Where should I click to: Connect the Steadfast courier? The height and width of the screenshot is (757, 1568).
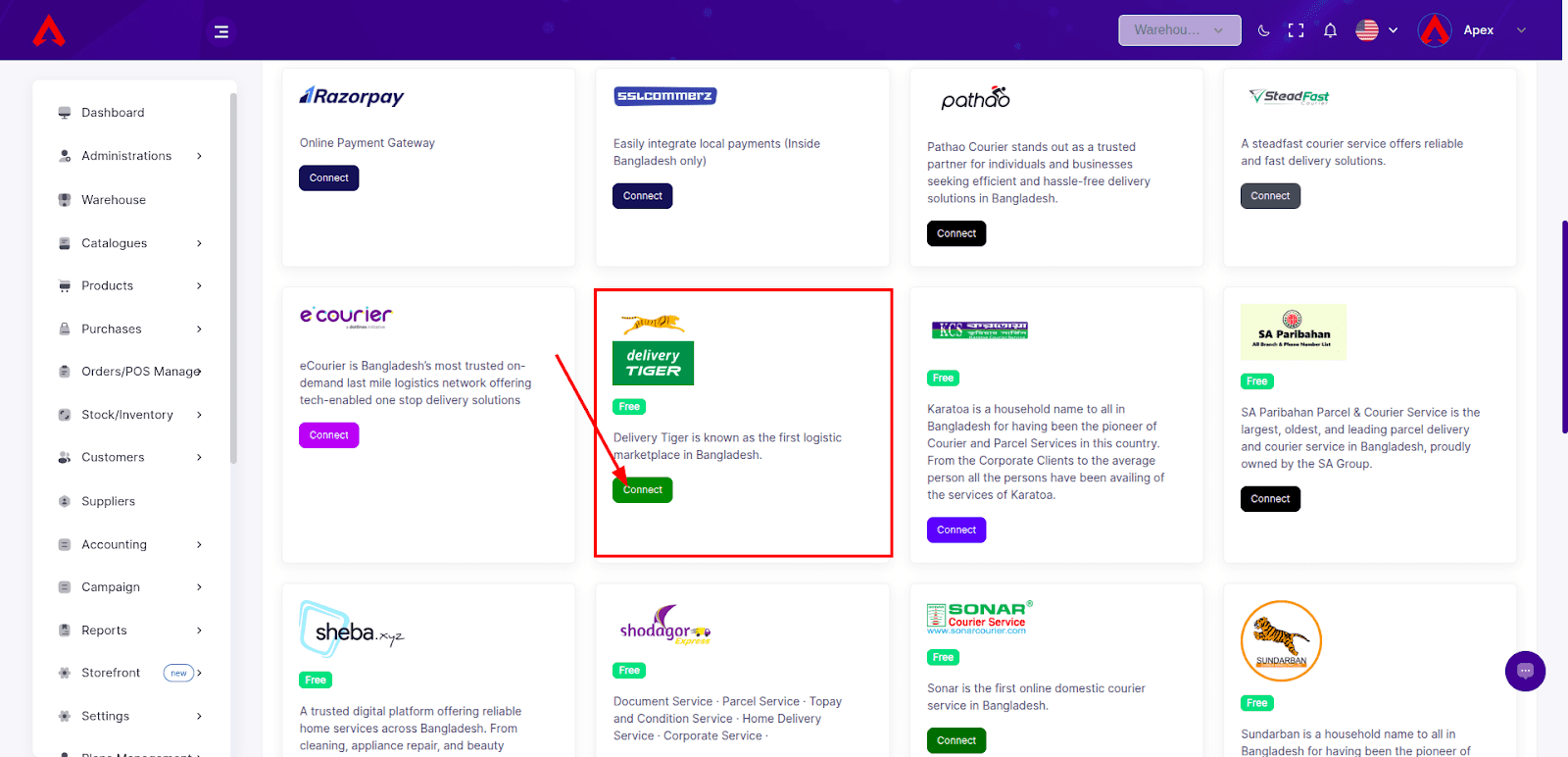click(x=1270, y=196)
